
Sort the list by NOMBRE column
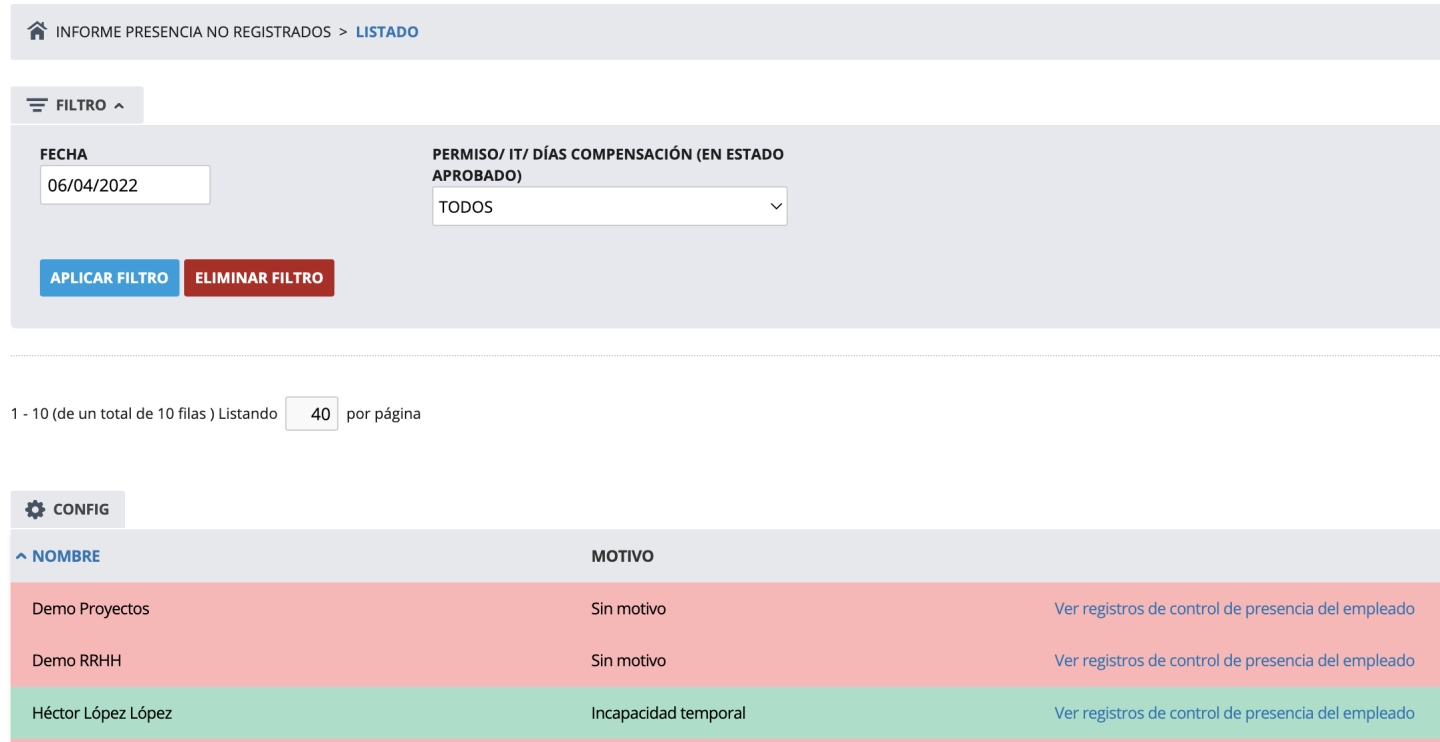pos(66,556)
